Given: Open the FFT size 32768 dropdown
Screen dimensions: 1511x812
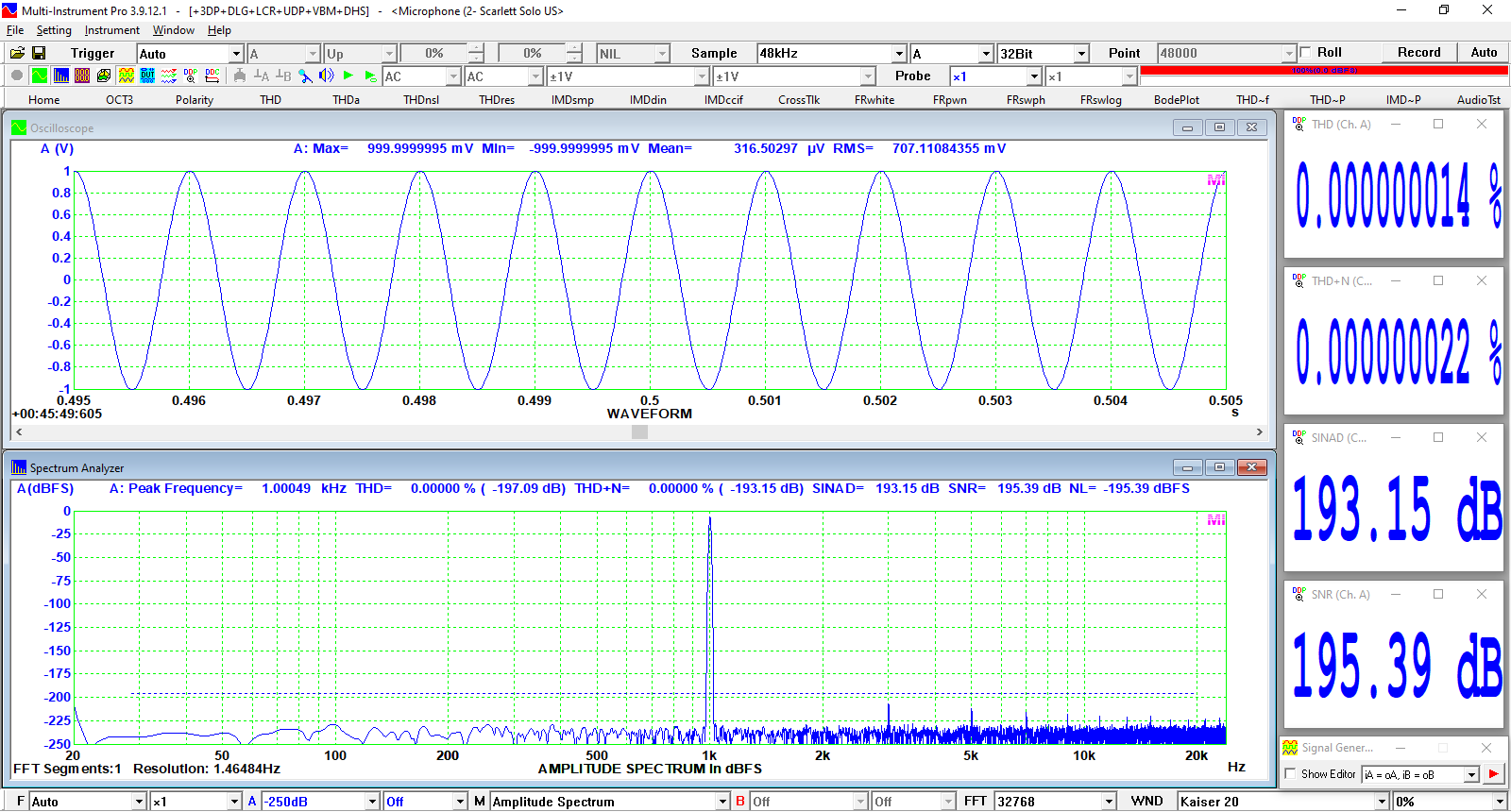Looking at the screenshot, I should (1056, 802).
